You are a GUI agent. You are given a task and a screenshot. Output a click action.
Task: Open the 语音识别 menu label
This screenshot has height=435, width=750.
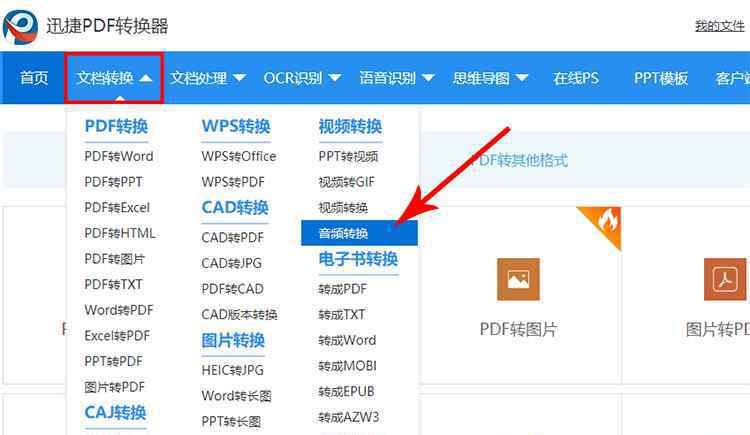(x=388, y=78)
